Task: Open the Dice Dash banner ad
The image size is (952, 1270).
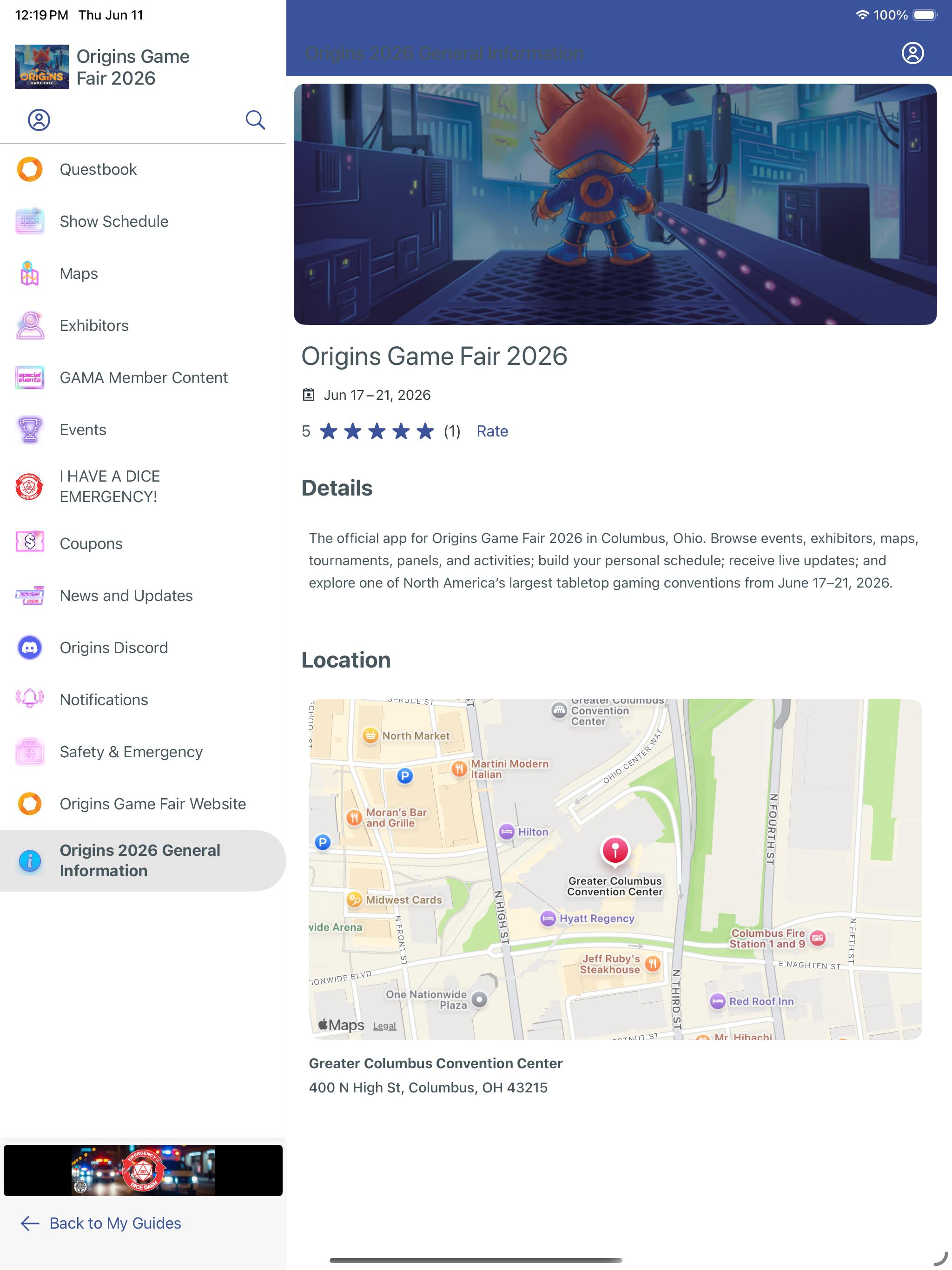Action: pyautogui.click(x=143, y=1170)
